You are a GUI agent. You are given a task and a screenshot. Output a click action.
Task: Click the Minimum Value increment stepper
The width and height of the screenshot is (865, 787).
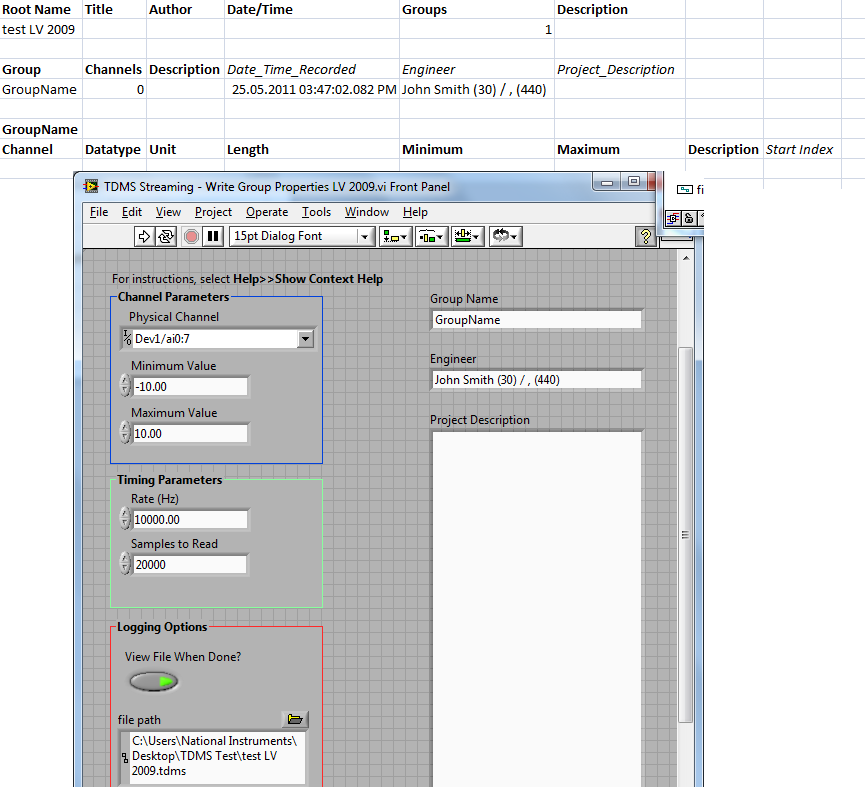pos(126,381)
